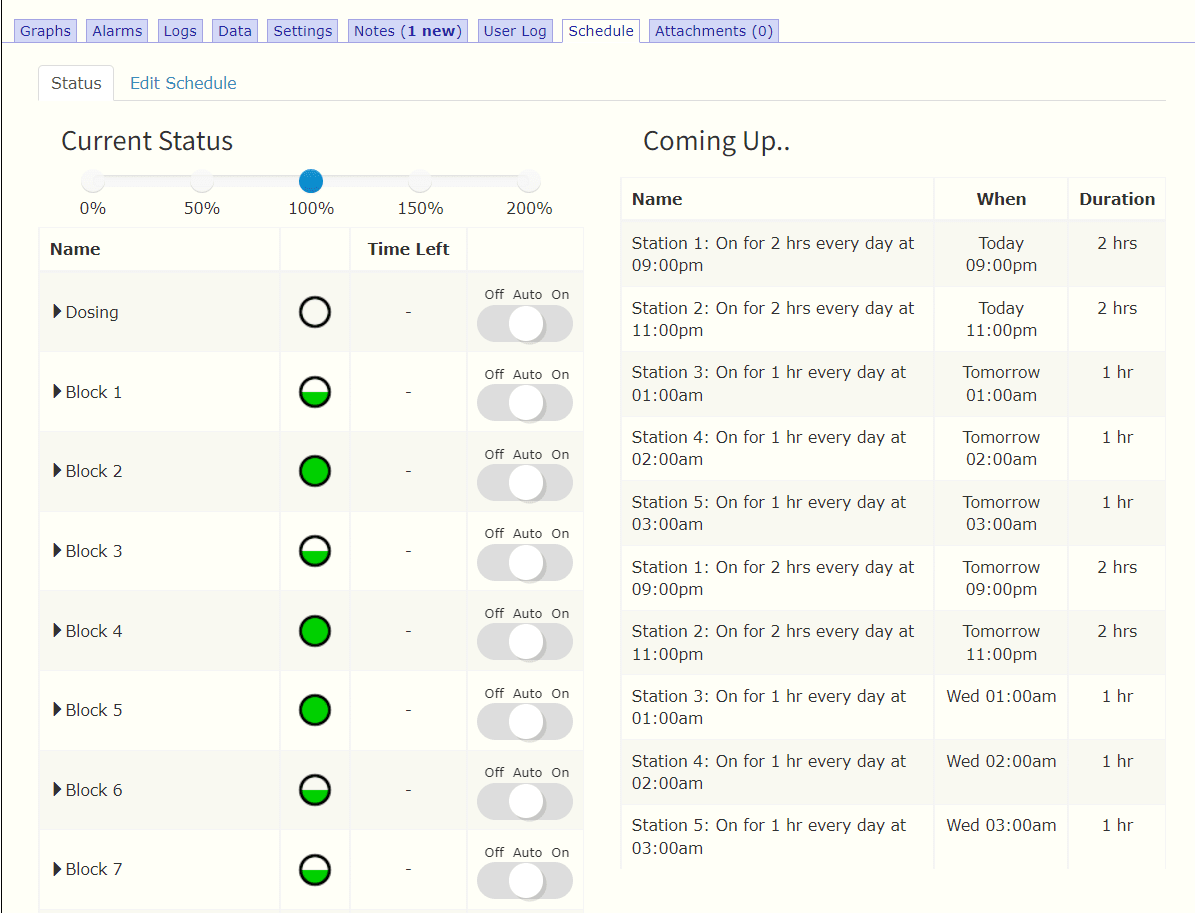Click the Block 3 half-filled status icon
This screenshot has height=913, width=1195.
tap(315, 551)
